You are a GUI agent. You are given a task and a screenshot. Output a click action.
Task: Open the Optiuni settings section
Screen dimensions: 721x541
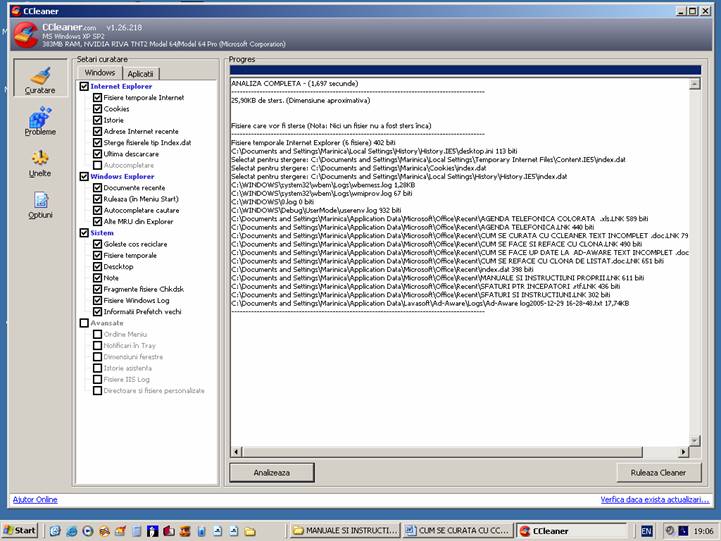(40, 205)
